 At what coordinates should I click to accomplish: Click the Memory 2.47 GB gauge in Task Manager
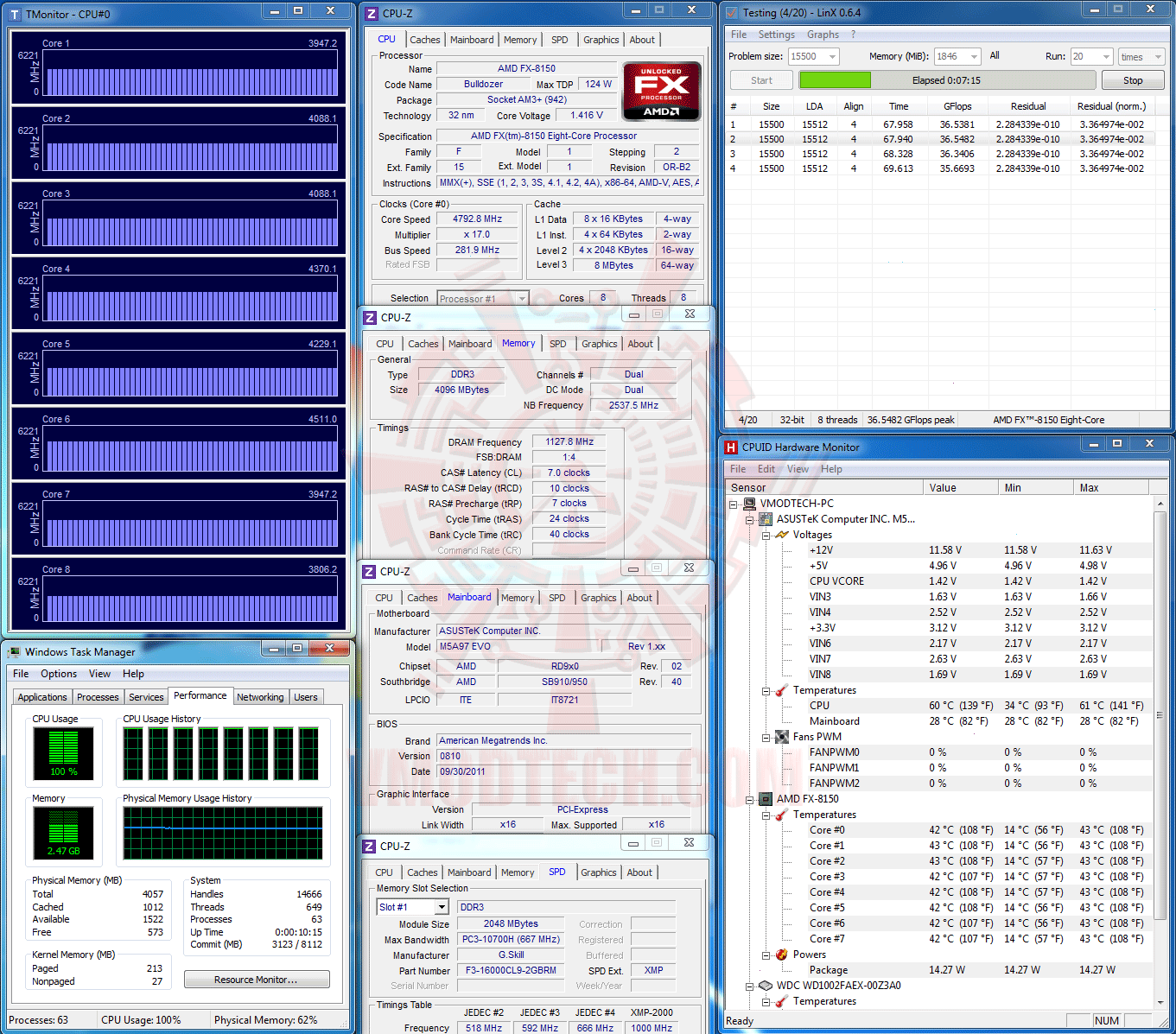[x=63, y=833]
